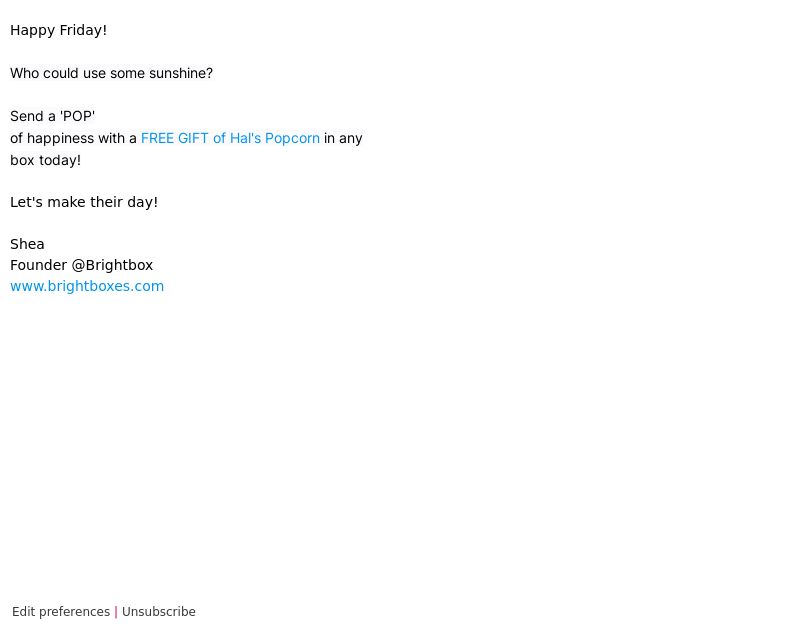Click the word 'preferences' in the footer

(74, 612)
